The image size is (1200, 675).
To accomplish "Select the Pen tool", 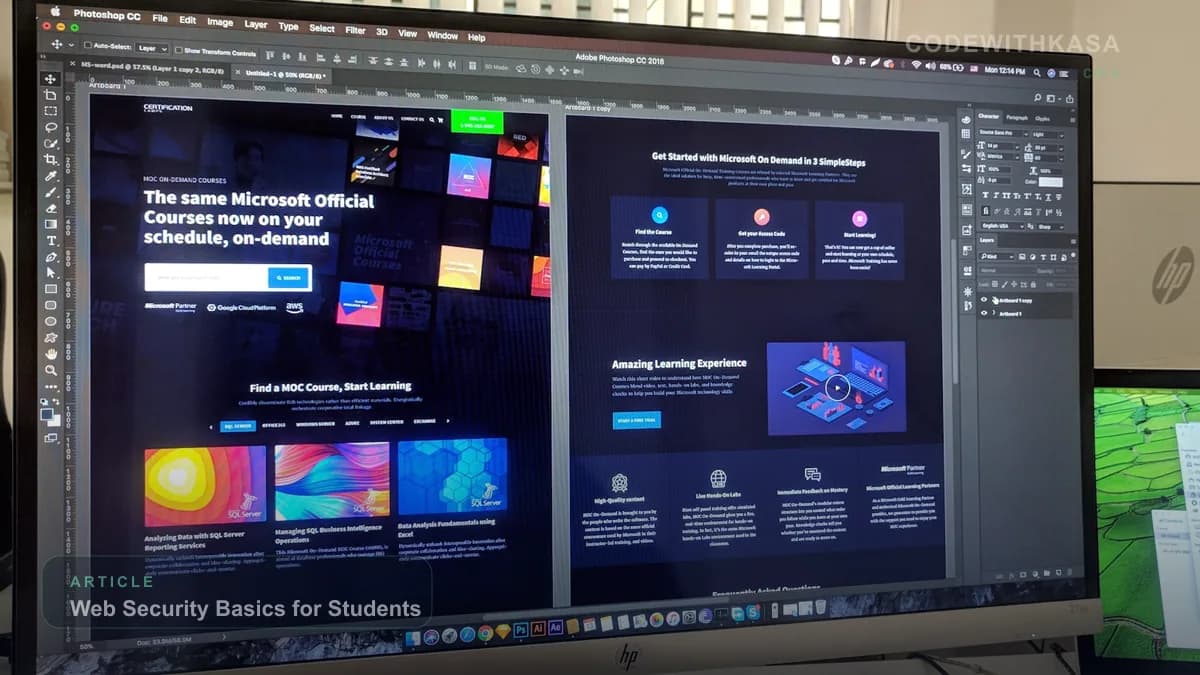I will pyautogui.click(x=51, y=257).
